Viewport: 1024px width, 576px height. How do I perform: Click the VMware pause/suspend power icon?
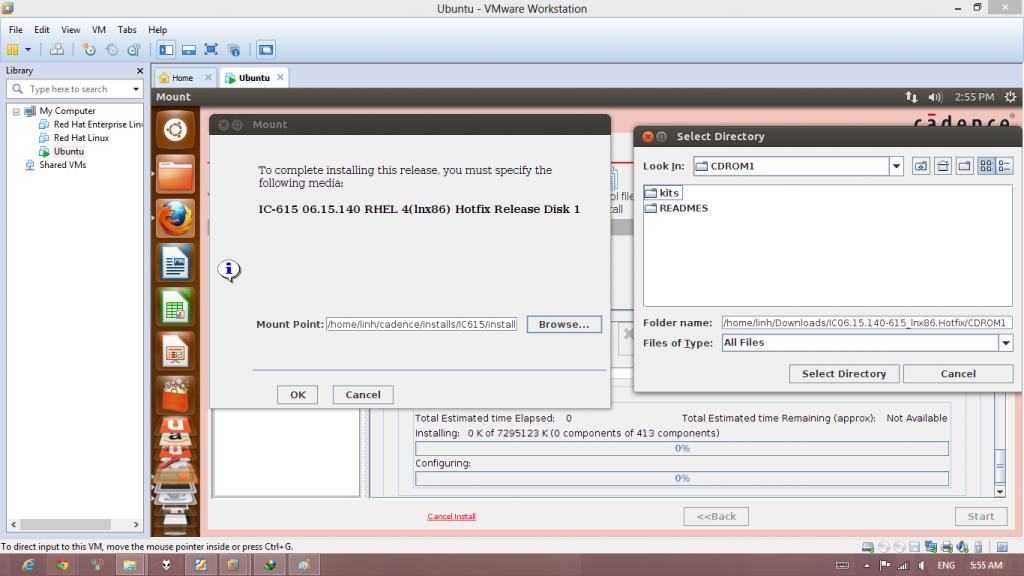[x=12, y=50]
